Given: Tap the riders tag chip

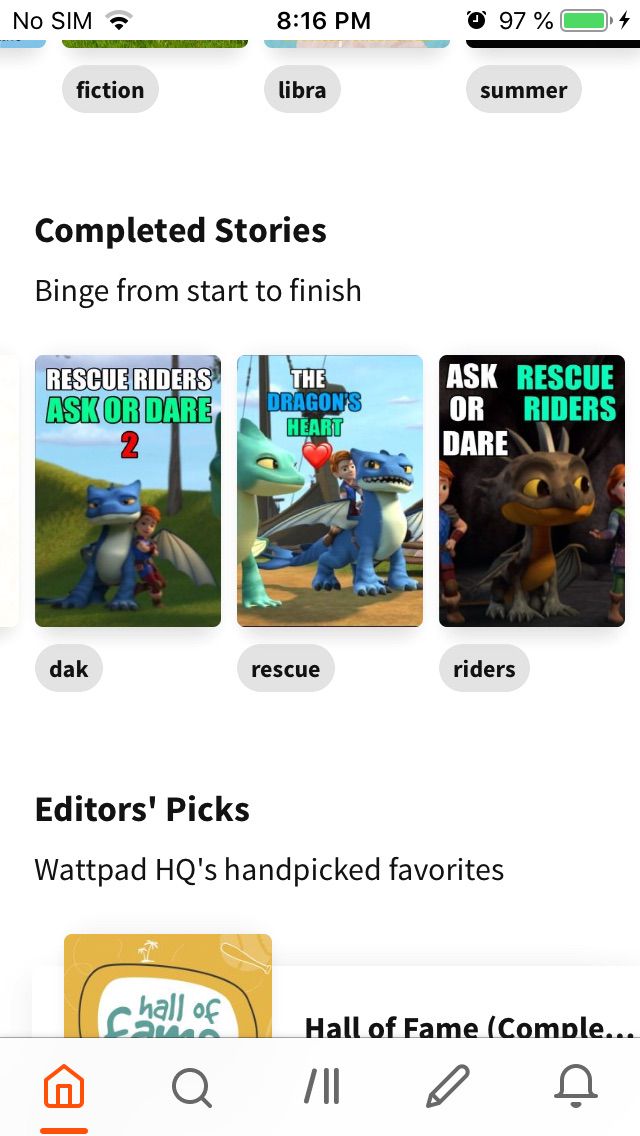Looking at the screenshot, I should (x=484, y=668).
